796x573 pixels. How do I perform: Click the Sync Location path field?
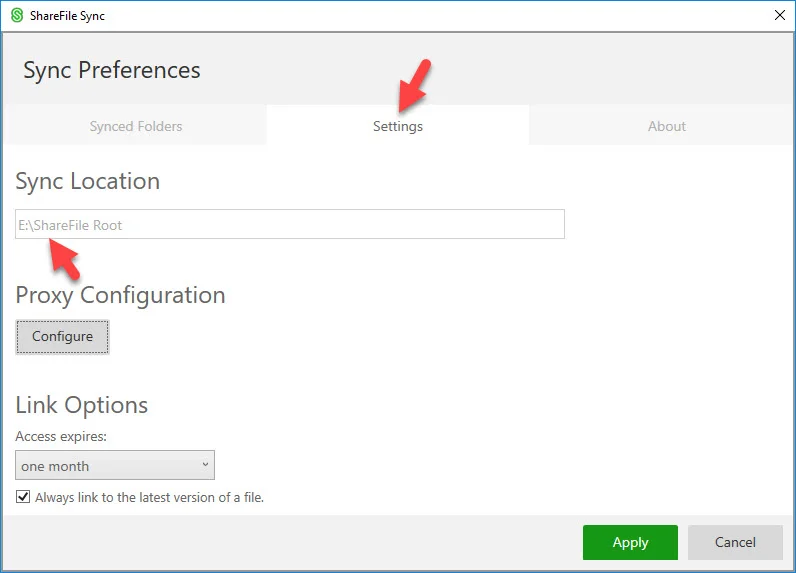[x=290, y=224]
